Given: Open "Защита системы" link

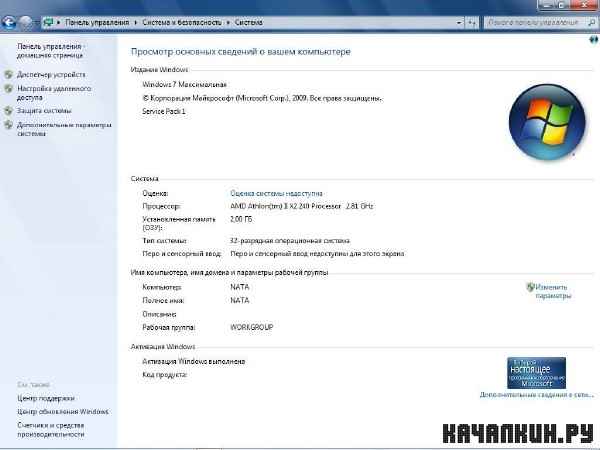Looking at the screenshot, I should coord(44,111).
